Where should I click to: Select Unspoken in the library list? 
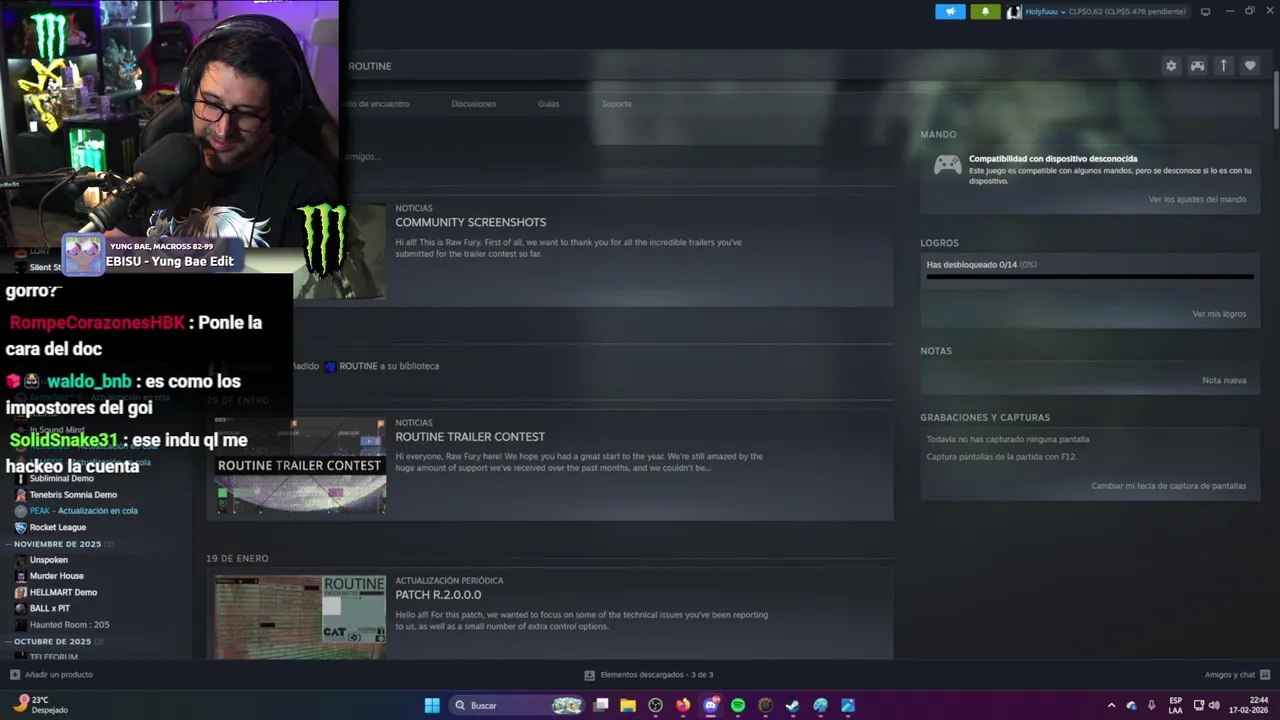49,560
